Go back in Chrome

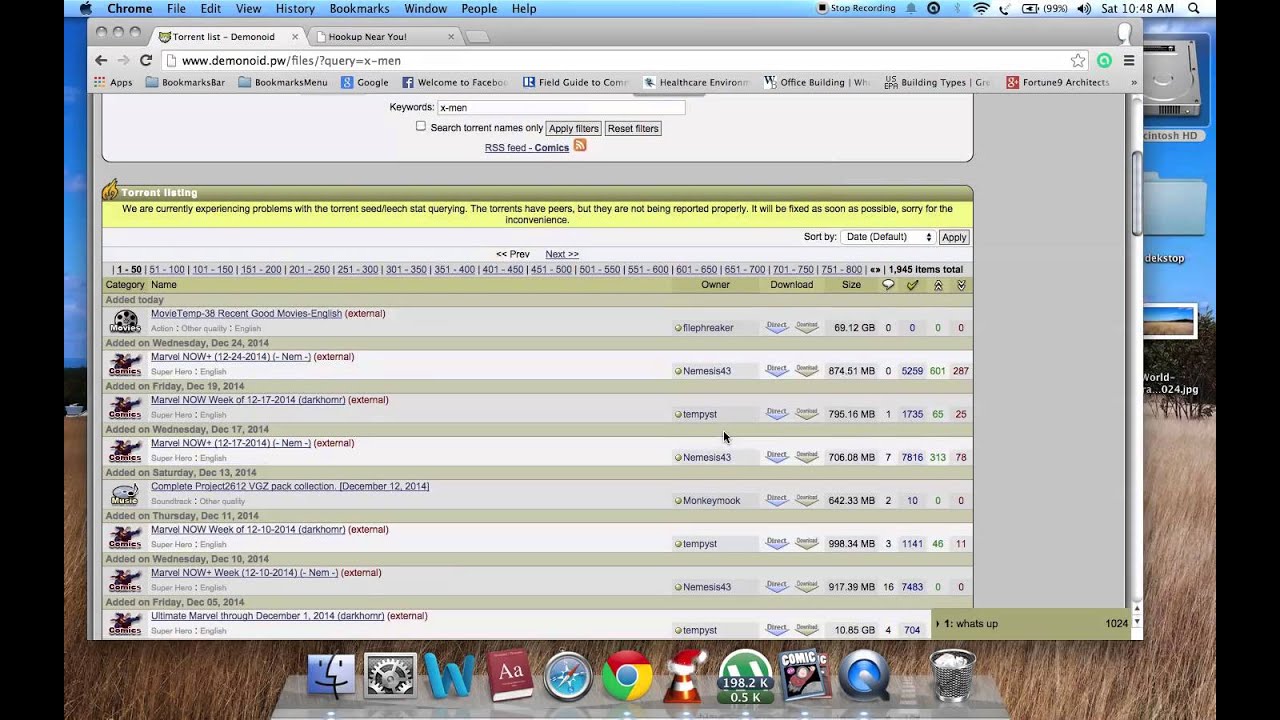(101, 60)
